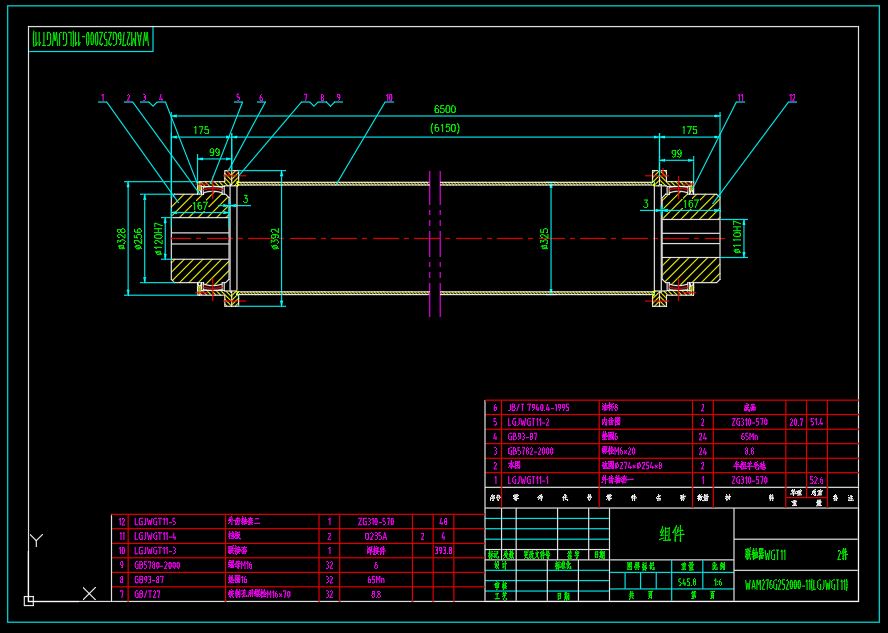Select the ø392 diameter dimension
888x633 pixels.
point(275,239)
